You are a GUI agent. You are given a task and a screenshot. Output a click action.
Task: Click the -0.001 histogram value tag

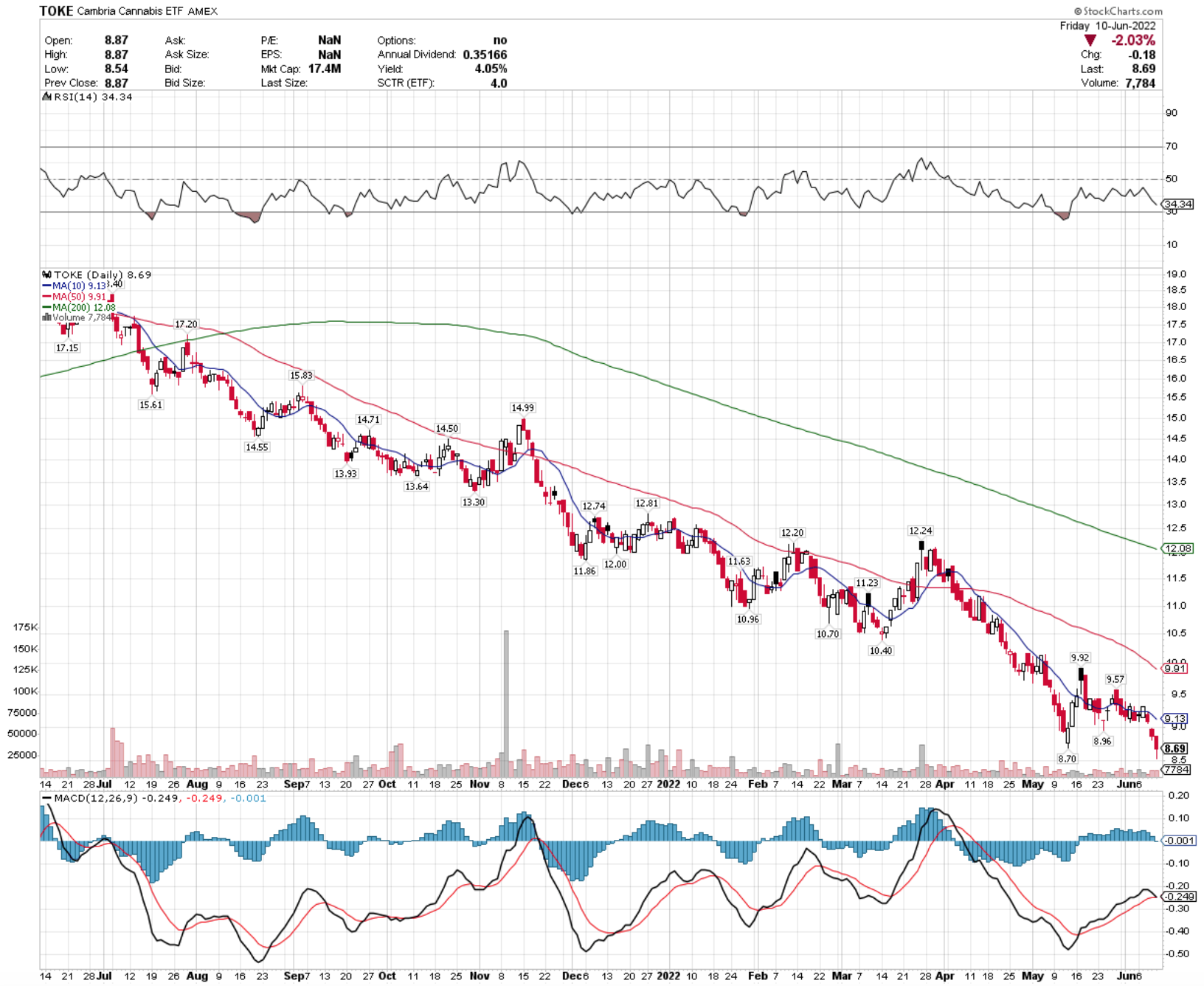(1179, 841)
